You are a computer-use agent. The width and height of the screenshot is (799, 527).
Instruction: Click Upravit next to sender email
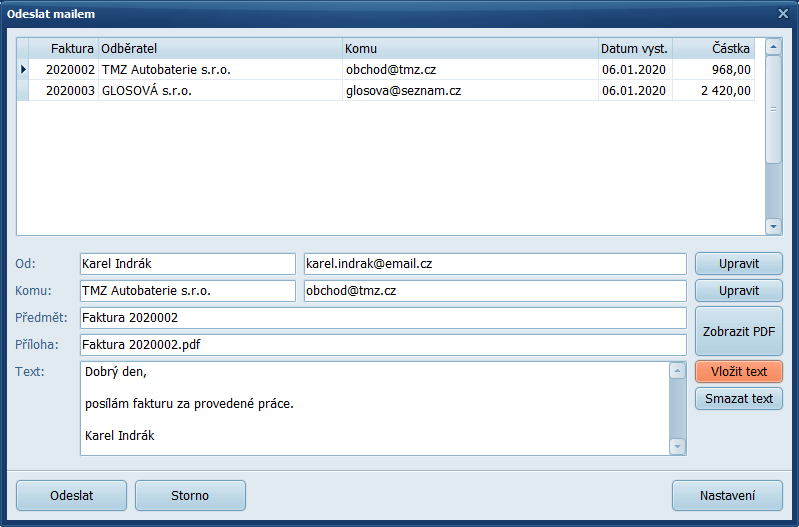coord(739,264)
